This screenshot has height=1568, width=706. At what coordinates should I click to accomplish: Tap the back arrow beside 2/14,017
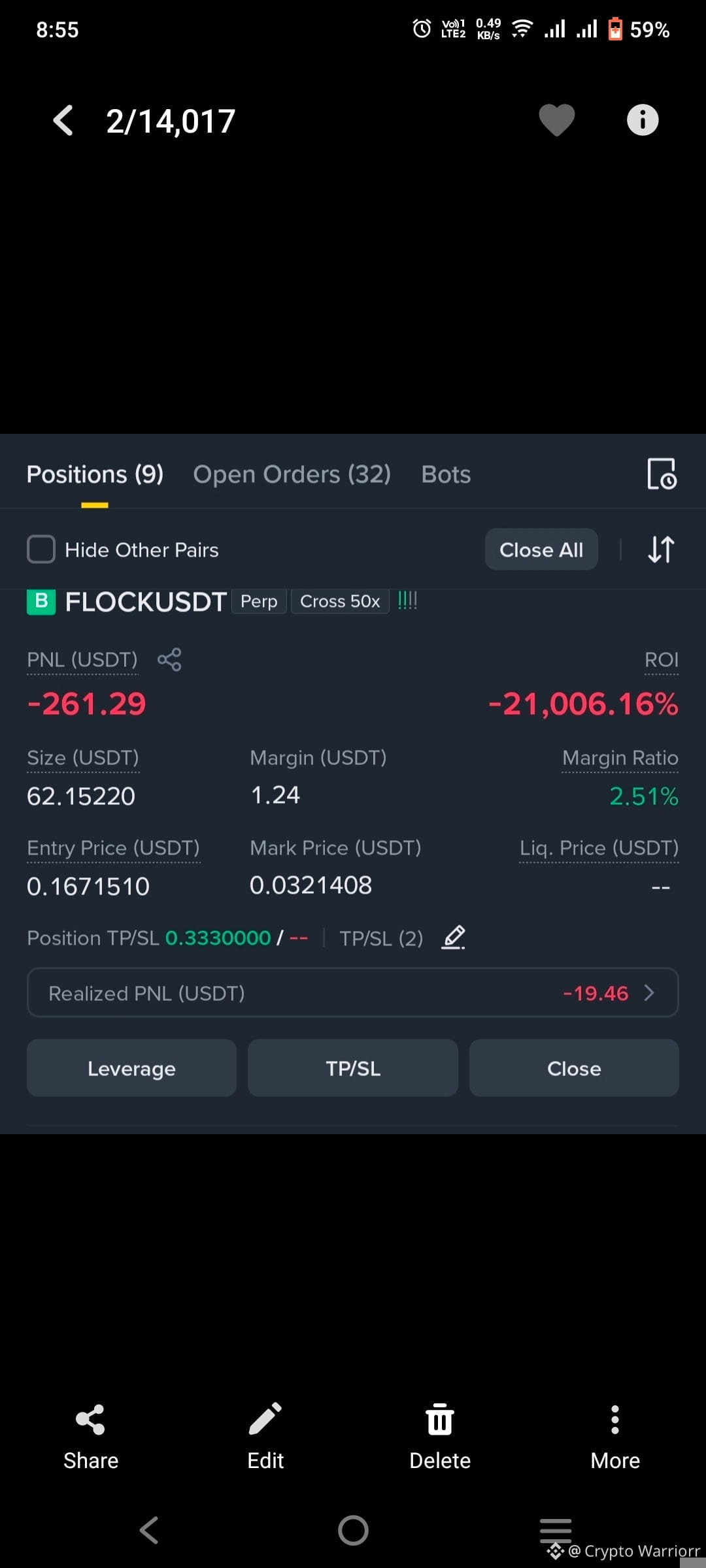click(63, 121)
